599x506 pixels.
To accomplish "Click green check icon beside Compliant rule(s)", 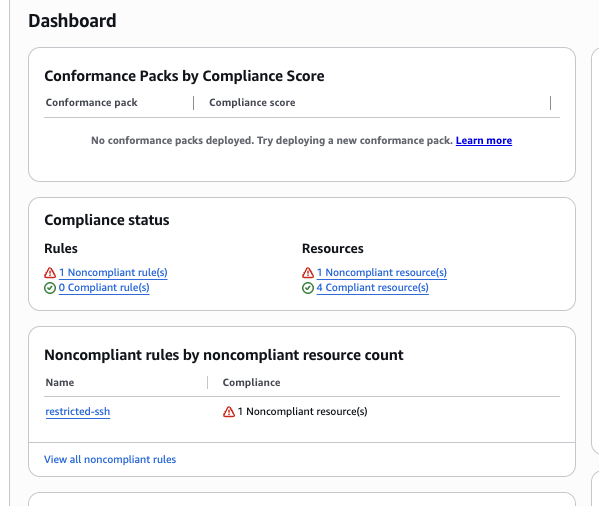I will click(x=50, y=288).
